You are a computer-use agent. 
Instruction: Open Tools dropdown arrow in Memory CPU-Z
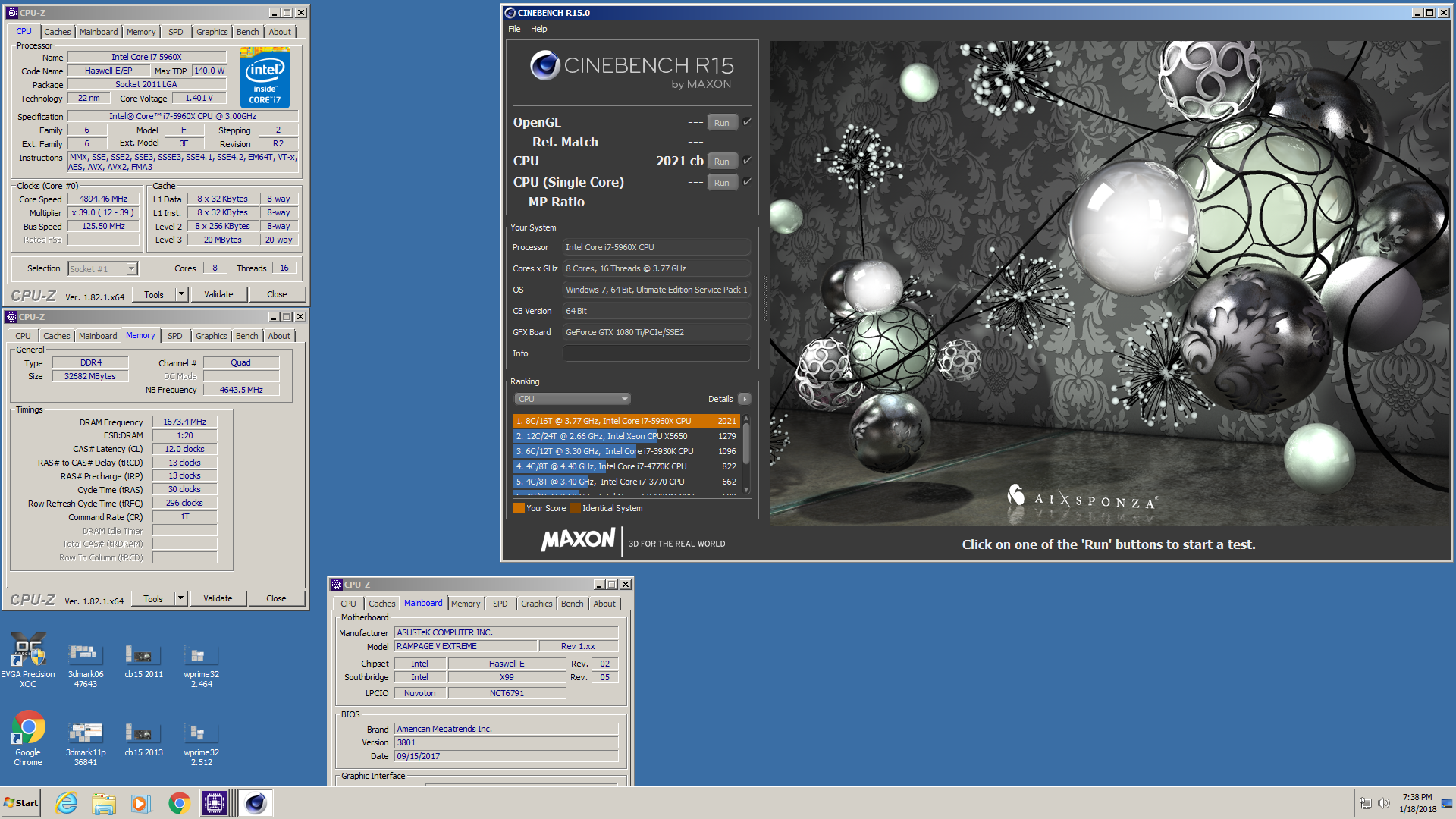[180, 598]
